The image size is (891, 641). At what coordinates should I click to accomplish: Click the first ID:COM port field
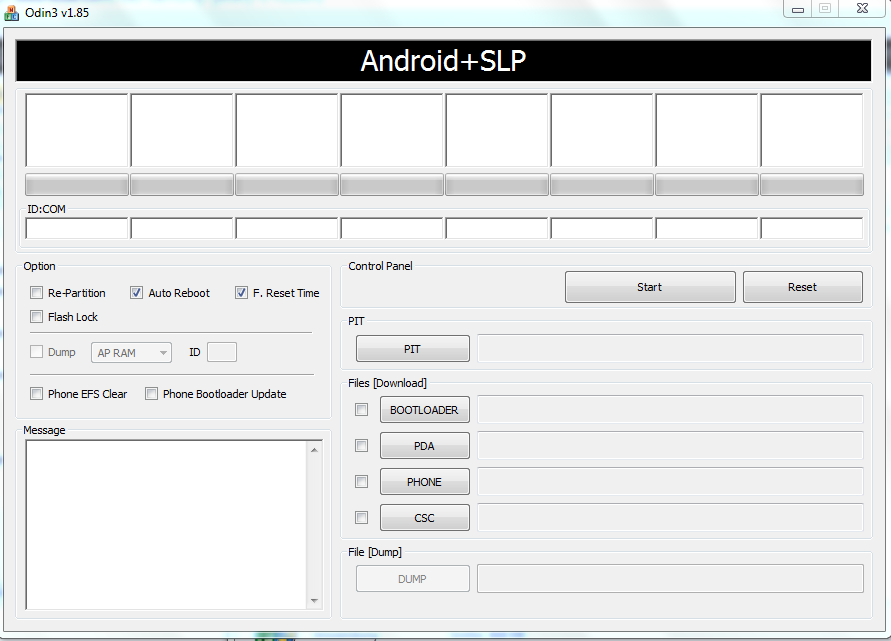77,228
